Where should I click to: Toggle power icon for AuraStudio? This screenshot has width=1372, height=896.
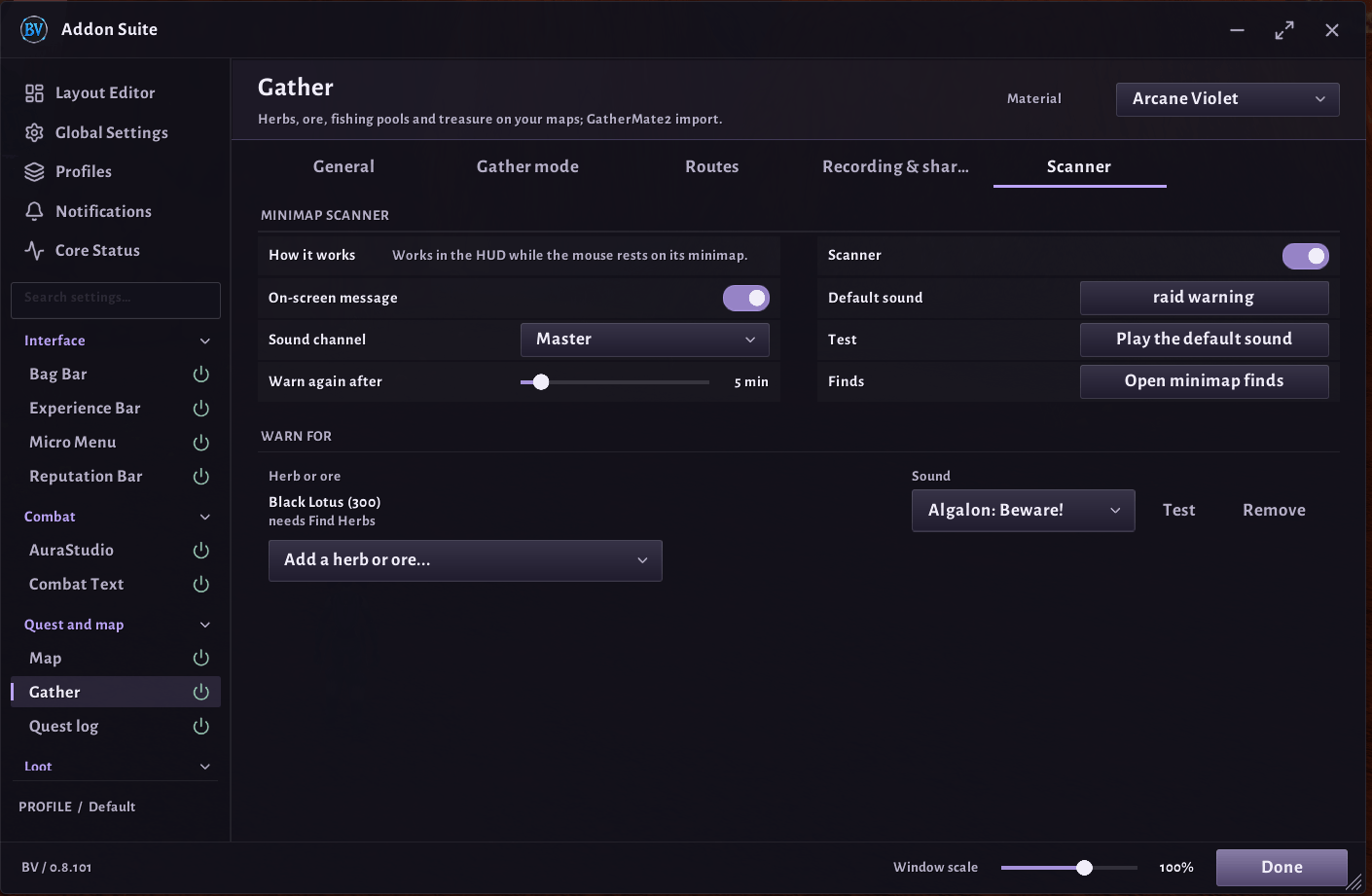click(201, 551)
